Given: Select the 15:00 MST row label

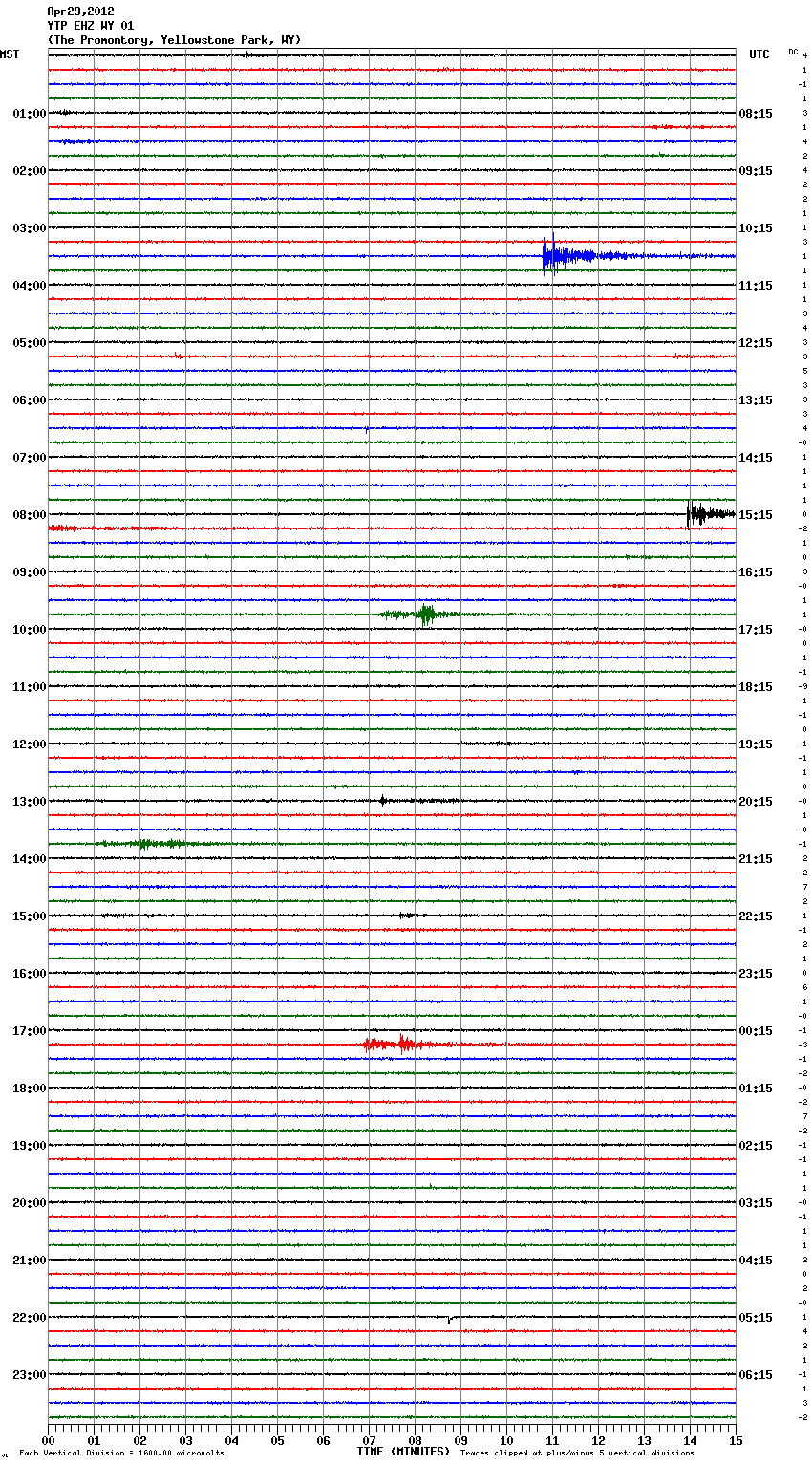Looking at the screenshot, I should tap(30, 916).
